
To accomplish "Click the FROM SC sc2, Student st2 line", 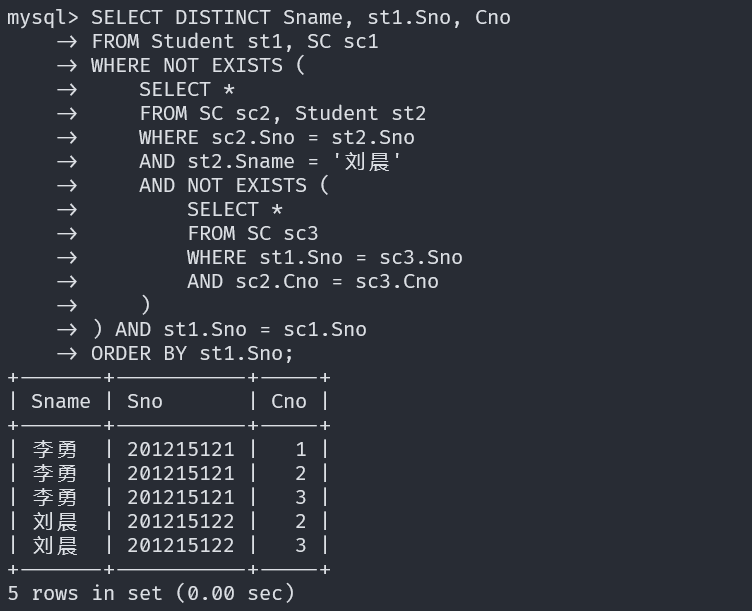I will point(282,113).
